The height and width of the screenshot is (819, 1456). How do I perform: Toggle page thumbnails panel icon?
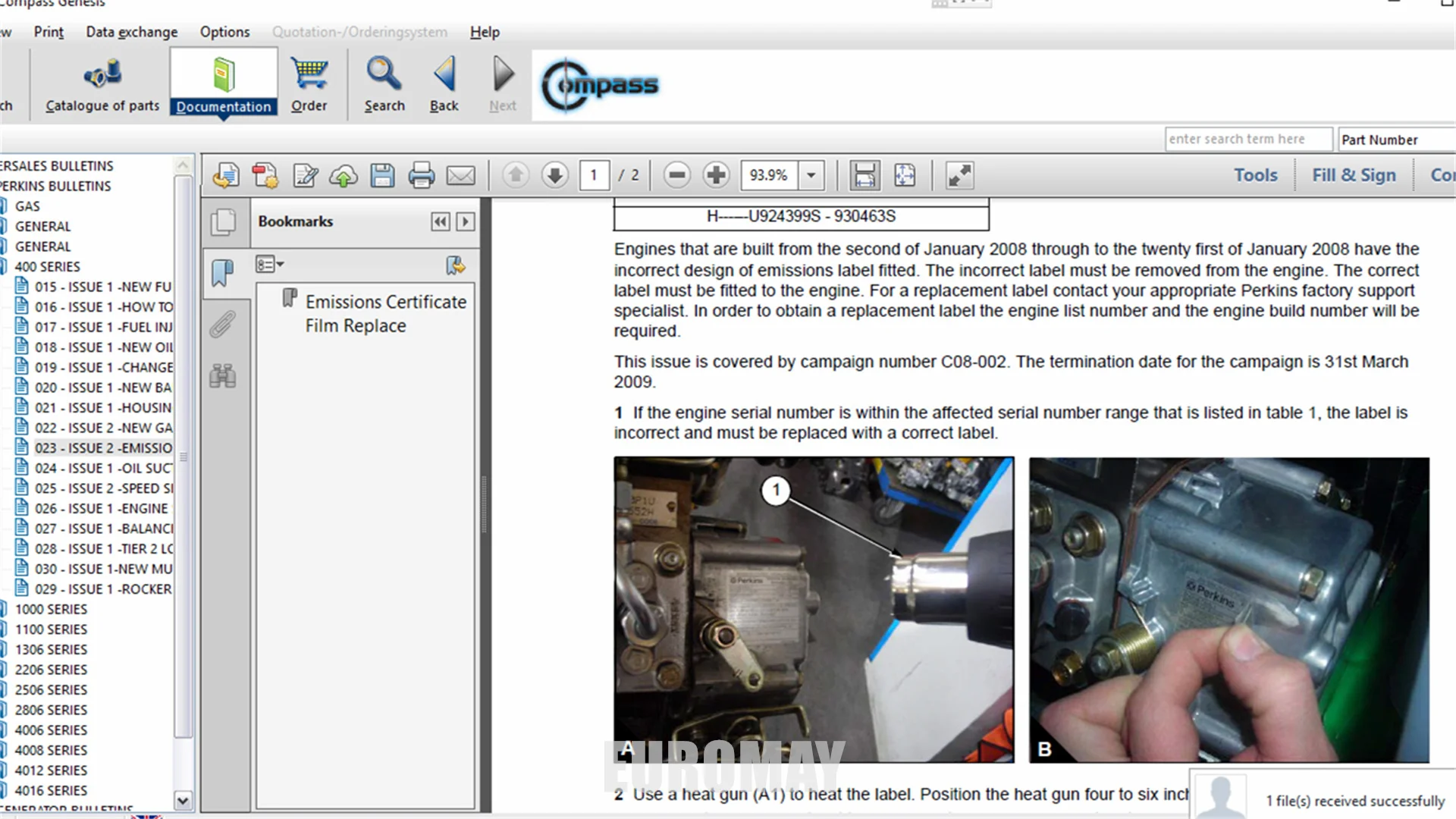(223, 221)
